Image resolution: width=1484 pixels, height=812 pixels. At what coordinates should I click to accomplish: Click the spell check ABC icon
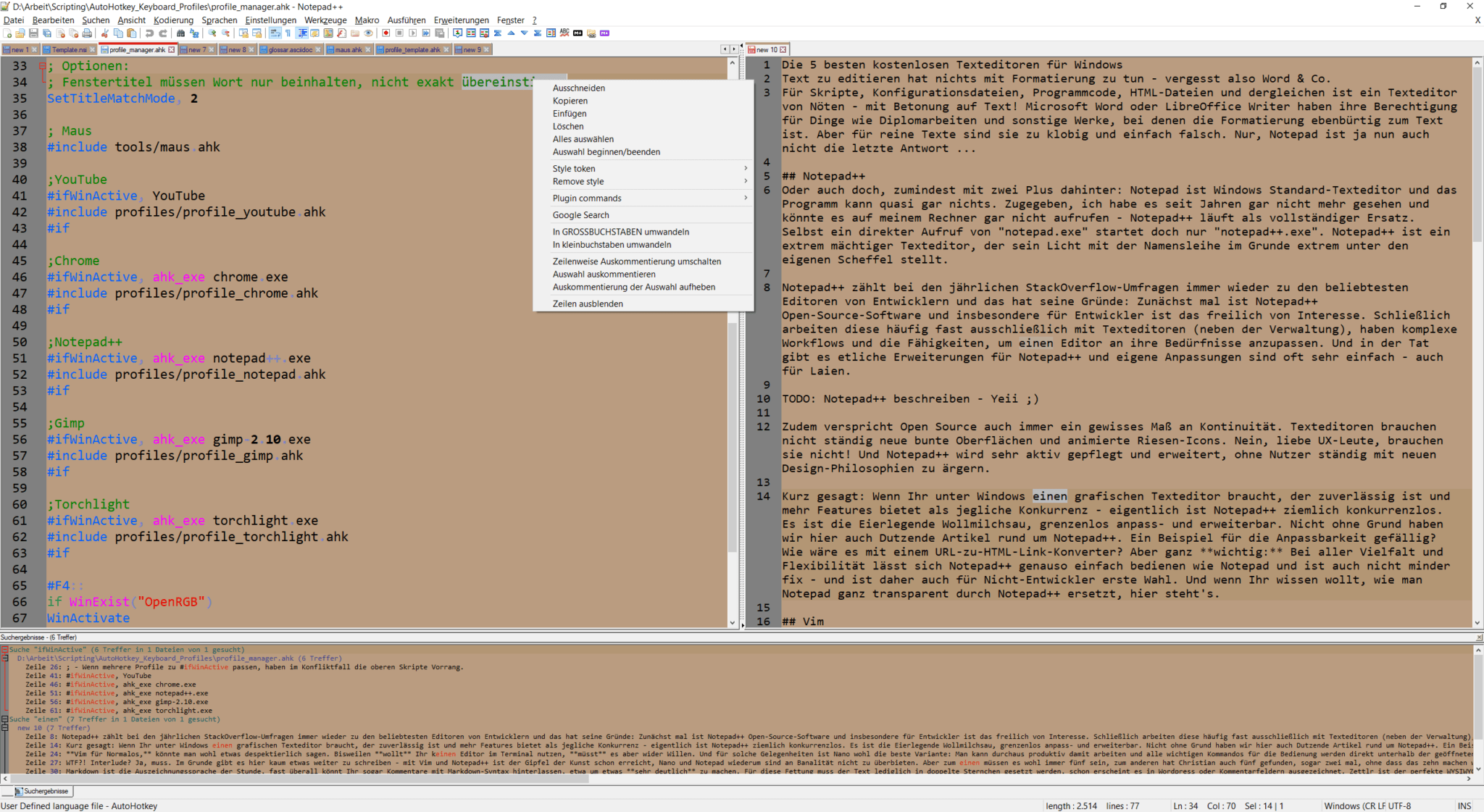point(564,33)
